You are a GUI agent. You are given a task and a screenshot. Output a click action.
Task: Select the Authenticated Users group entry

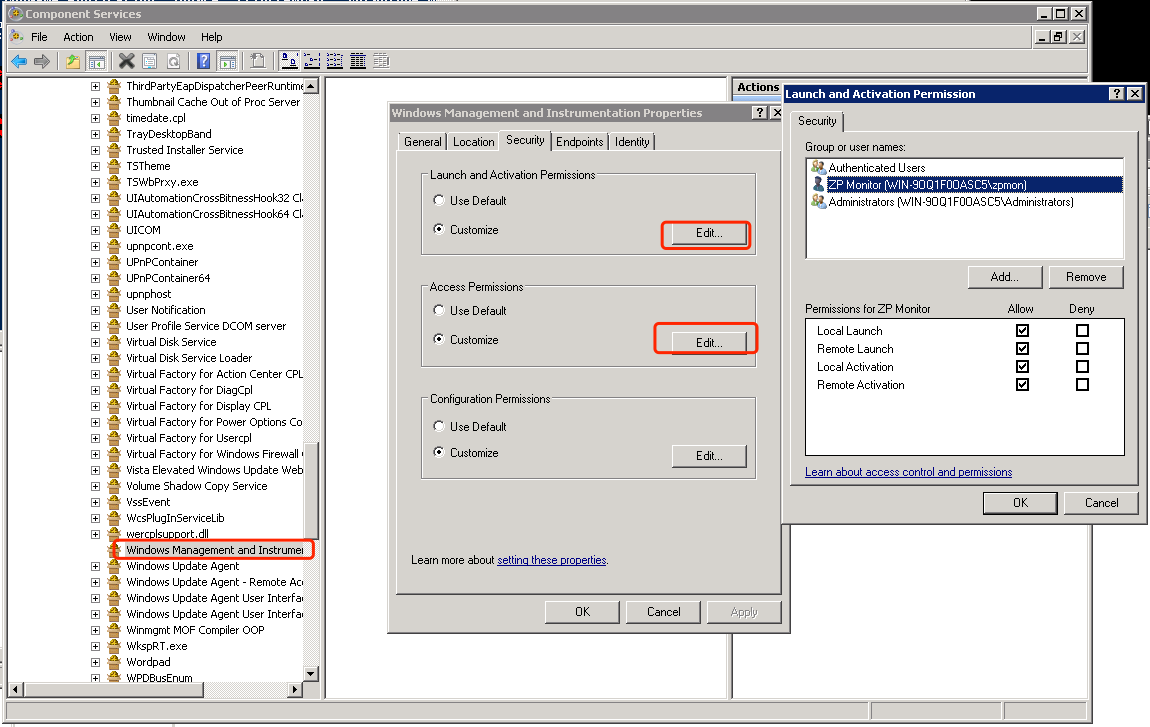[x=876, y=168]
